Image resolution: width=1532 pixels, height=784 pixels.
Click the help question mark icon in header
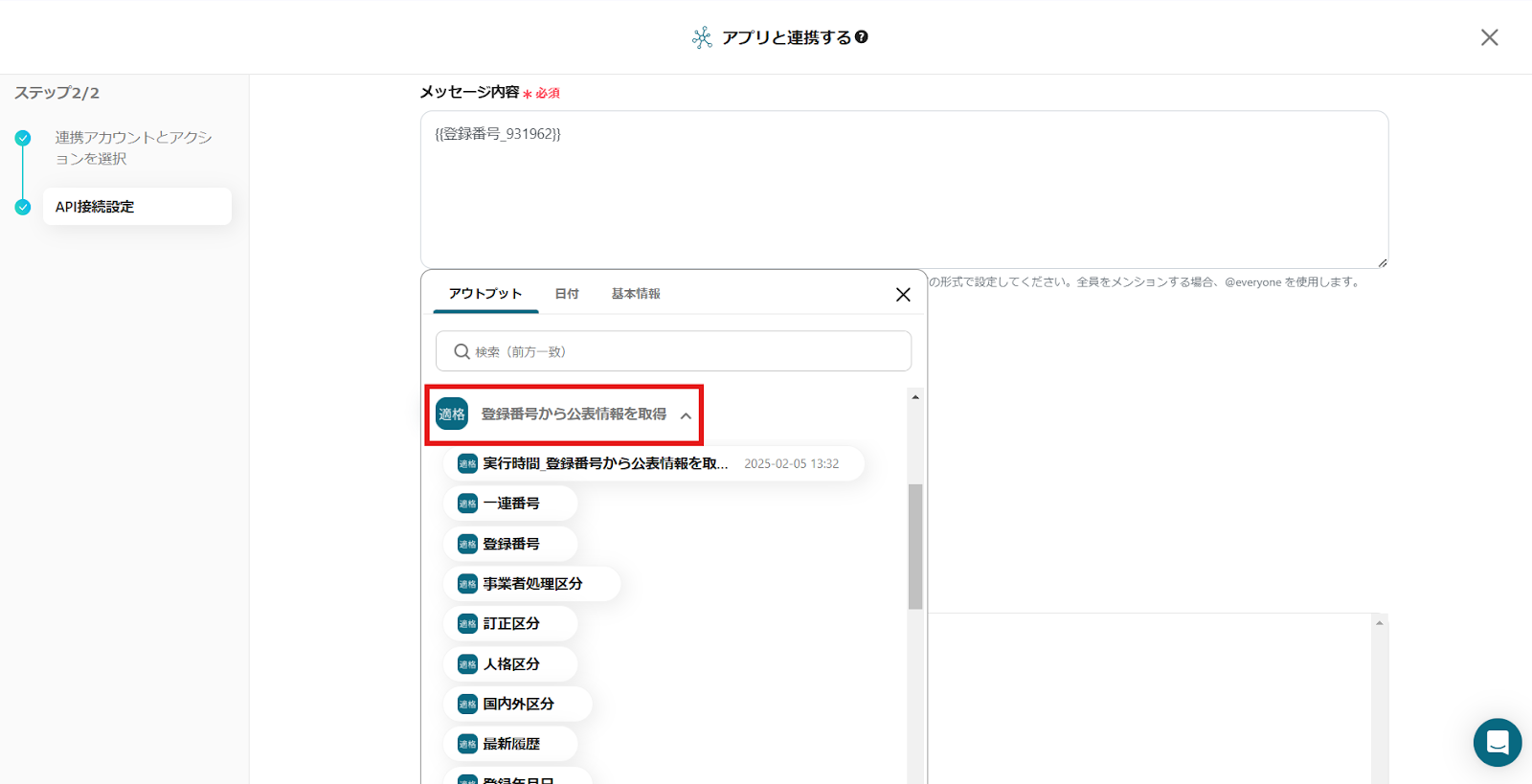coord(862,37)
